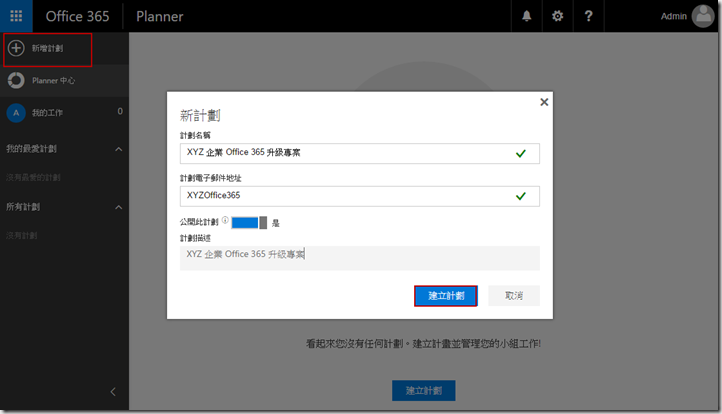This screenshot has width=722, height=414.
Task: Open the Office 365 app launcher grid
Action: pyautogui.click(x=16, y=16)
